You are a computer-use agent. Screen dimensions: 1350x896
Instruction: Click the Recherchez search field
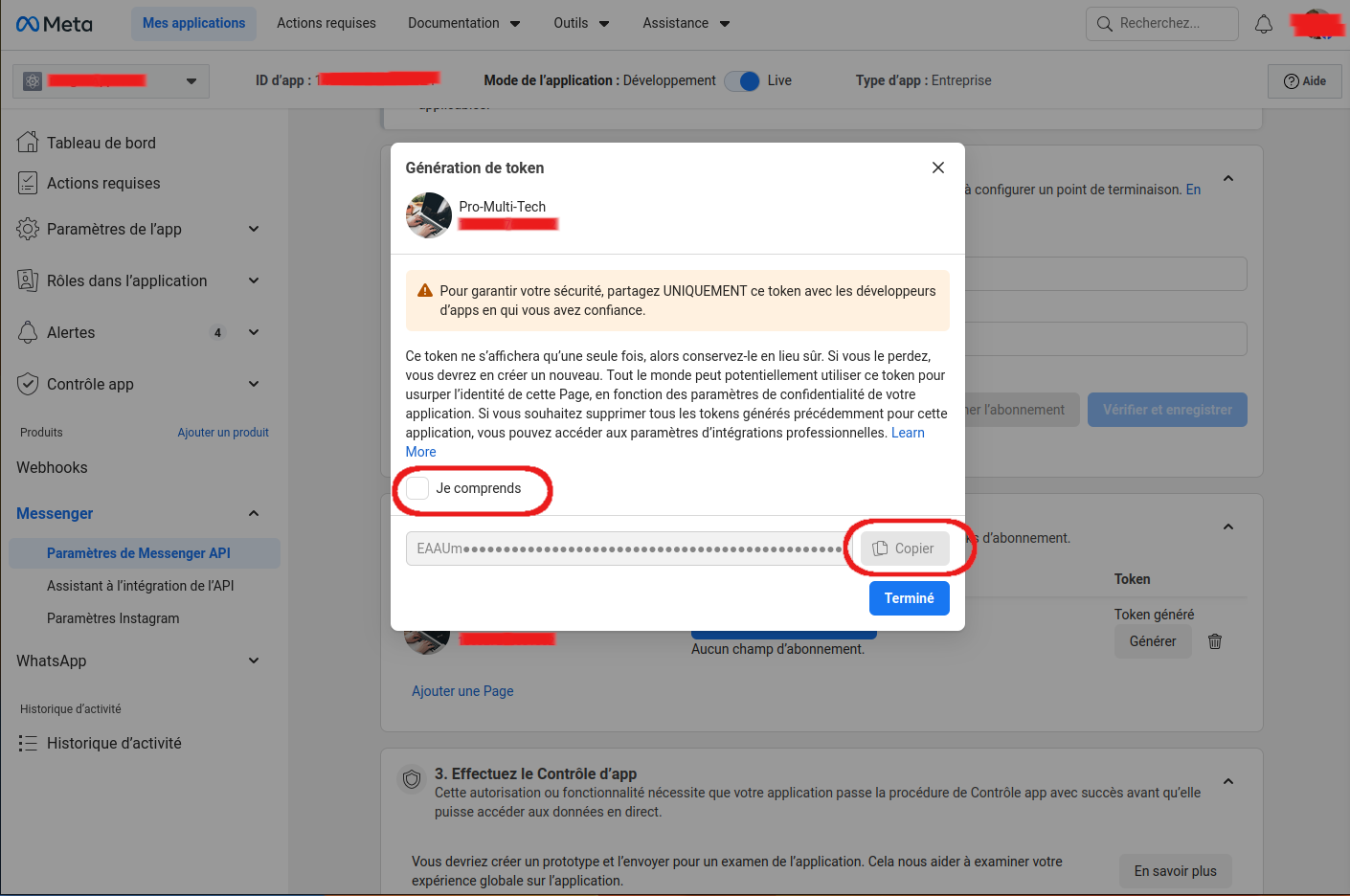[1162, 24]
